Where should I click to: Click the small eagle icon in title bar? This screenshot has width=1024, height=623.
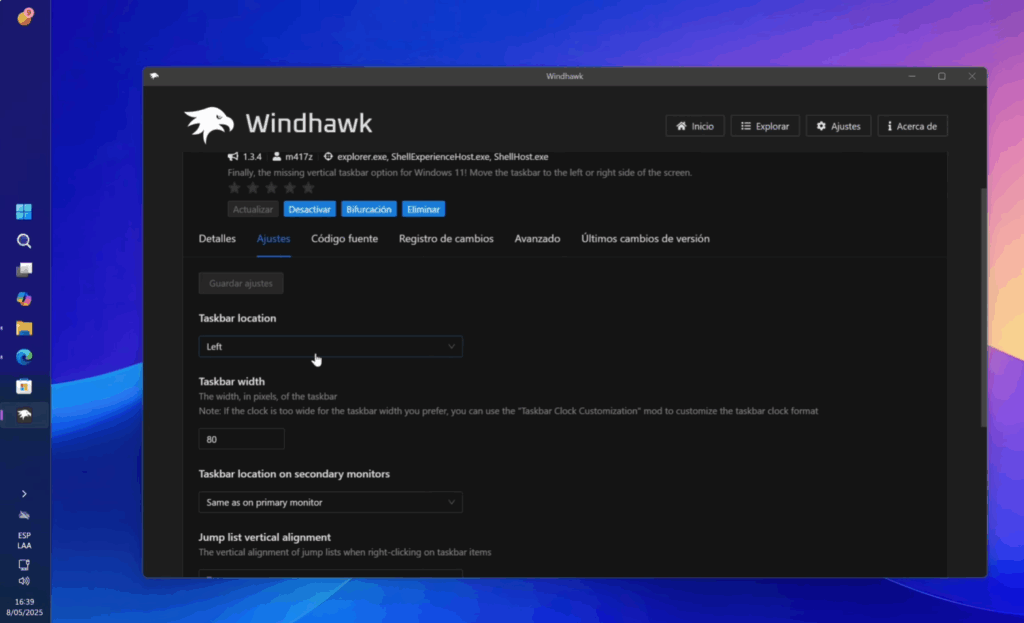154,76
